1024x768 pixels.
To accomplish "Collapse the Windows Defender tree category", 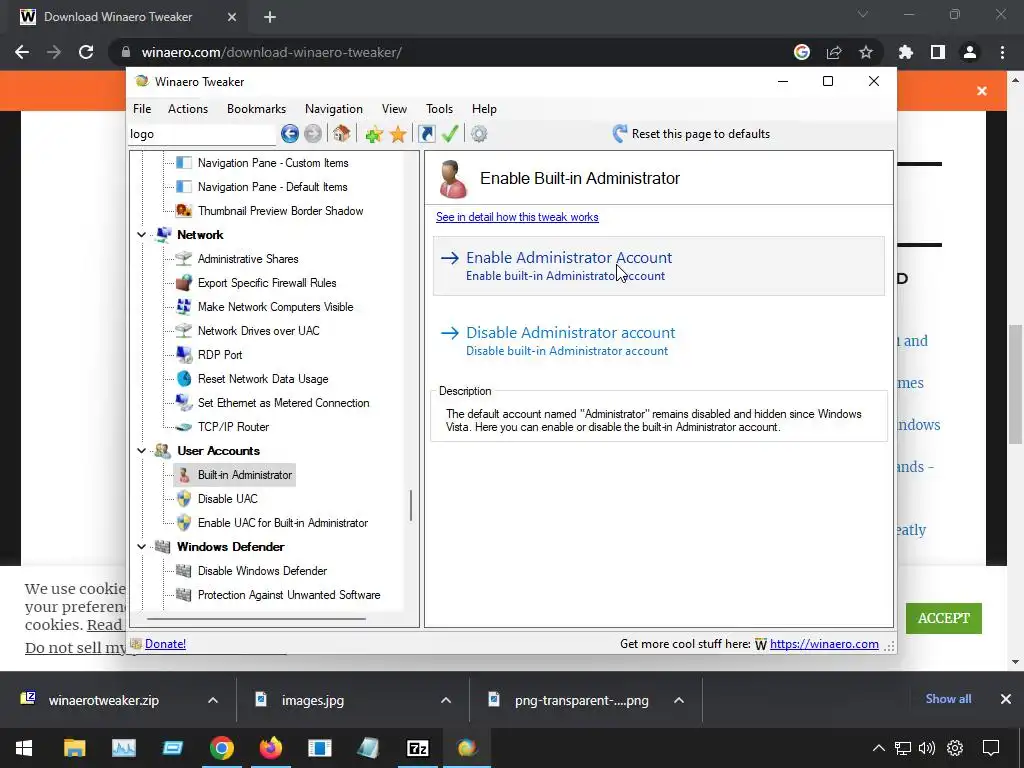I will pos(142,547).
